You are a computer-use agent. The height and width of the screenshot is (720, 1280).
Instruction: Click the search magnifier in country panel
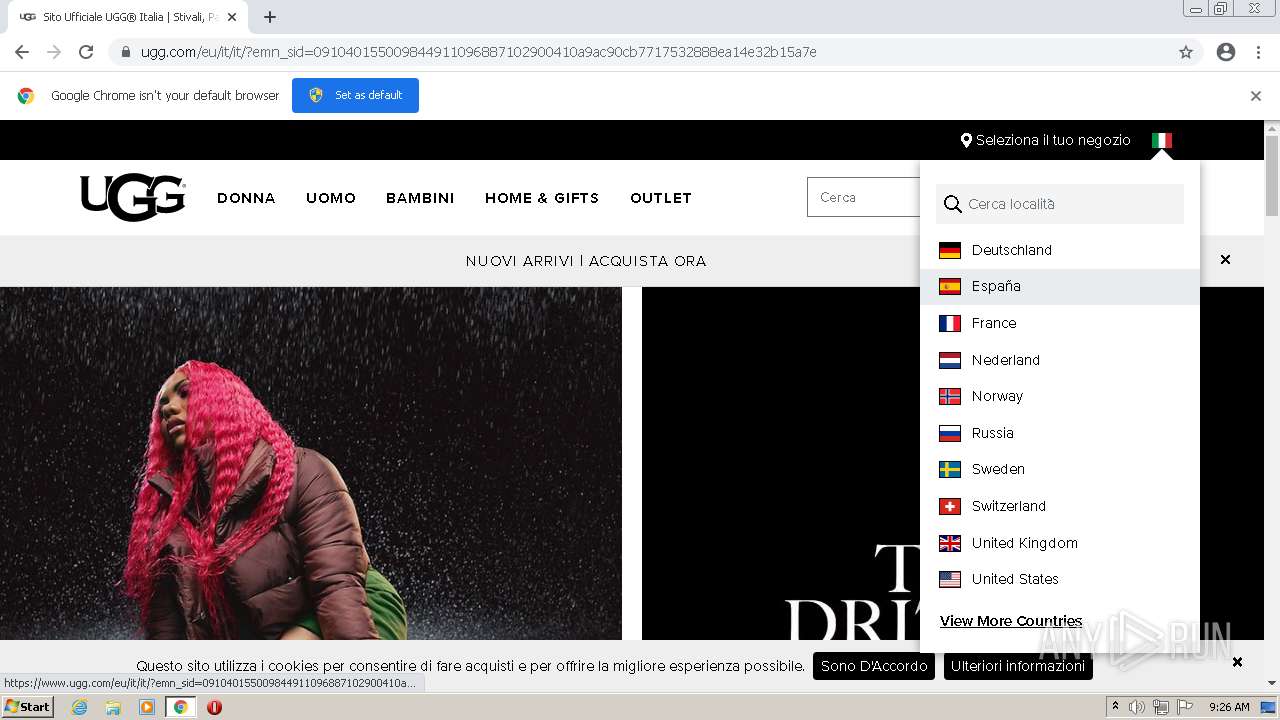coord(953,204)
